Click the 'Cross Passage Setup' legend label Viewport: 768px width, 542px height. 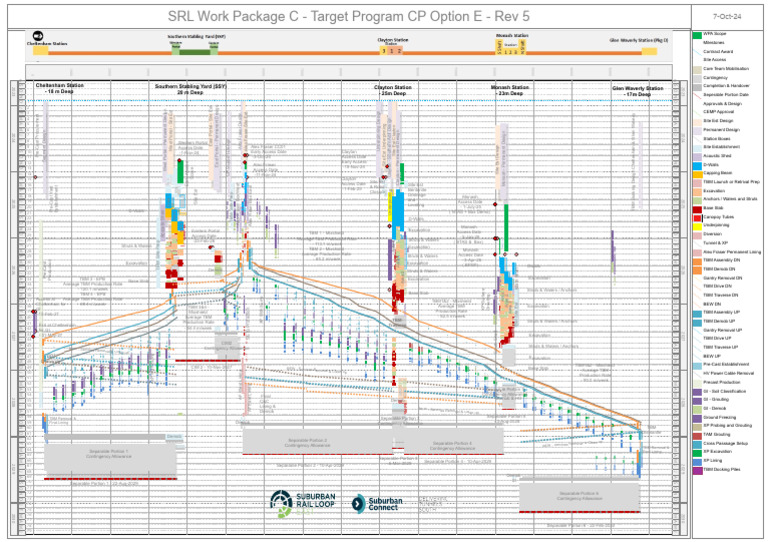click(x=725, y=443)
